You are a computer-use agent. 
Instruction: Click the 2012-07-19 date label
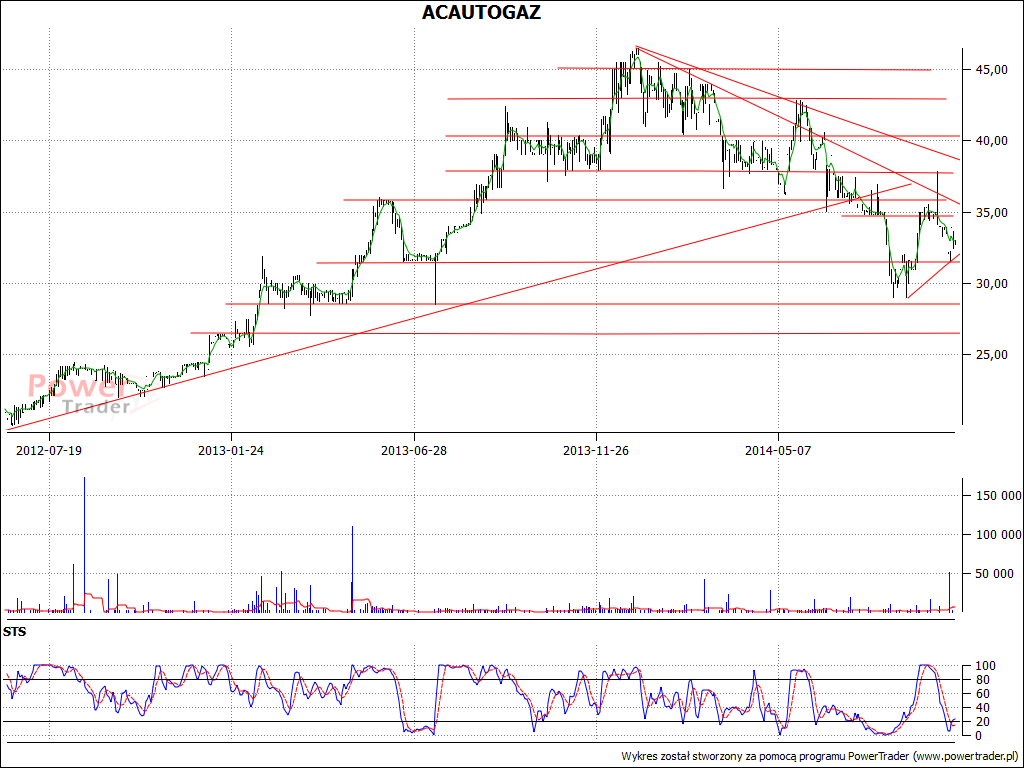(x=49, y=451)
